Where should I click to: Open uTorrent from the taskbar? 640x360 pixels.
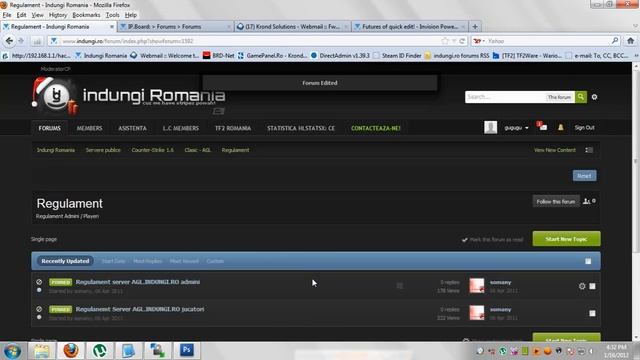pos(100,350)
